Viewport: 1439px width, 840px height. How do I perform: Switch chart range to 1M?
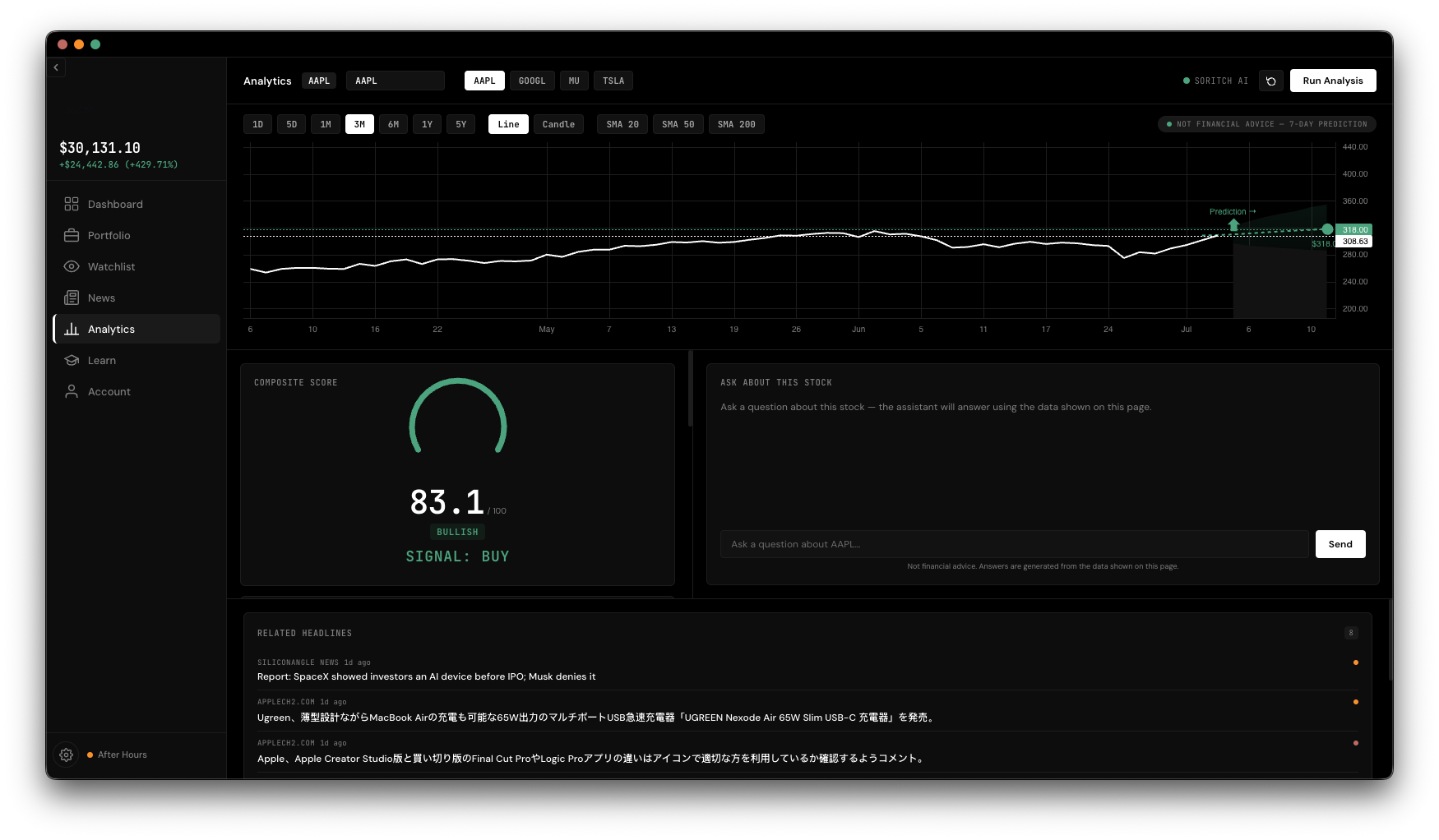tap(326, 124)
